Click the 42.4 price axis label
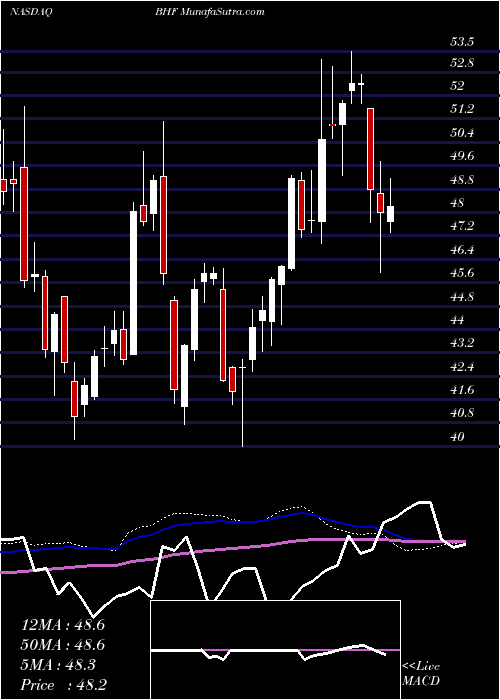500x700 pixels. tap(462, 367)
